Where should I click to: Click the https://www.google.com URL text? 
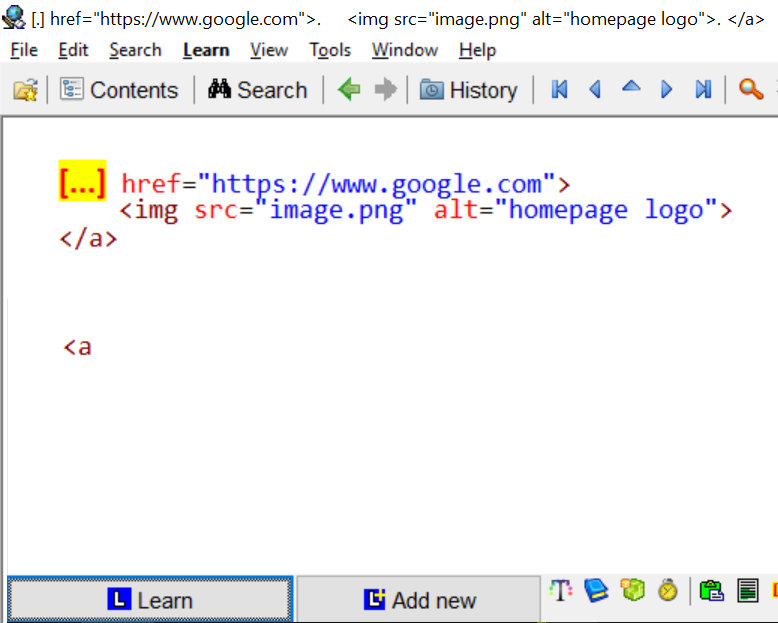[376, 184]
